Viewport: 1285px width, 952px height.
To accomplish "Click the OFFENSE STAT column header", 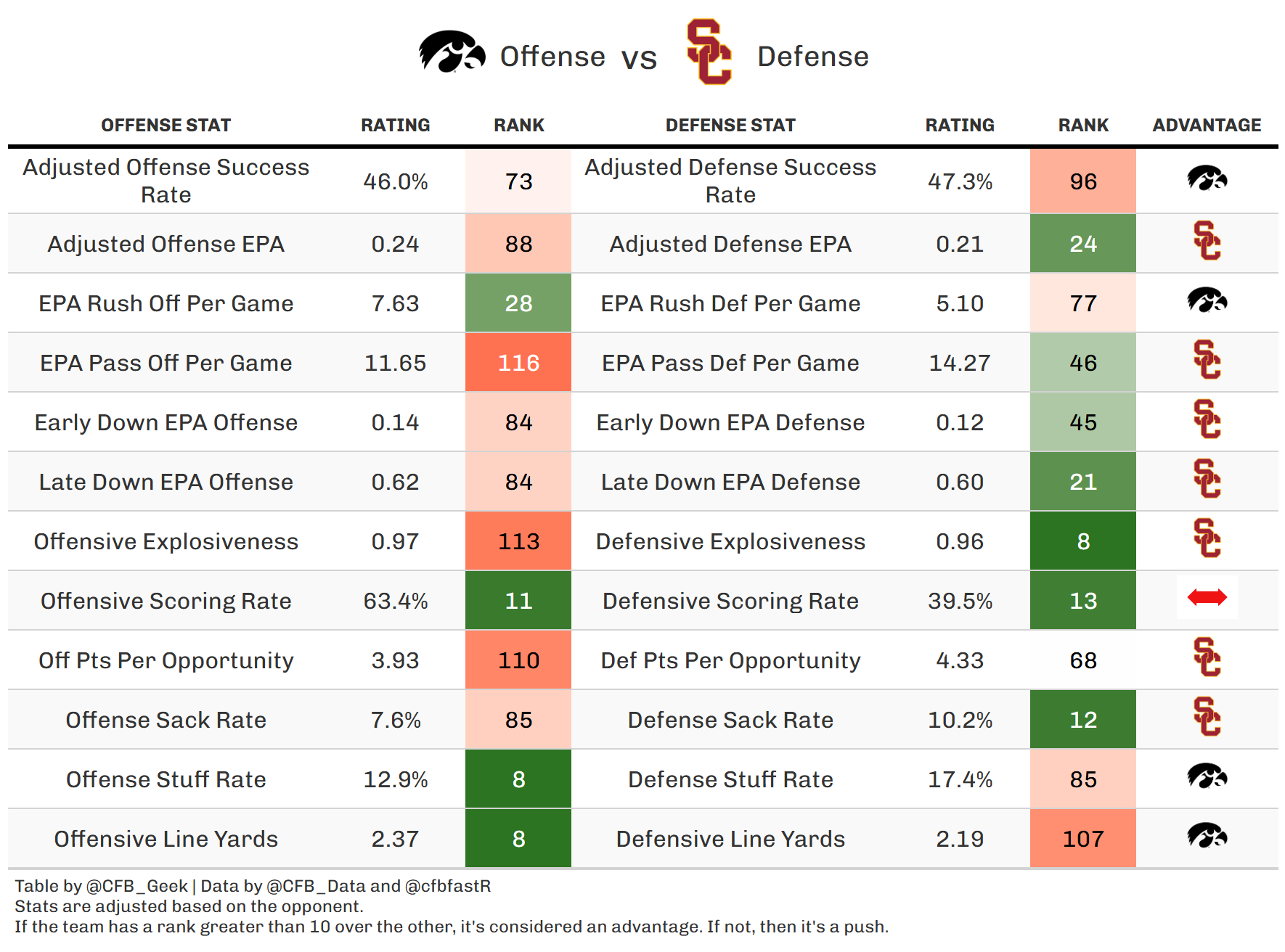I will 166,126.
